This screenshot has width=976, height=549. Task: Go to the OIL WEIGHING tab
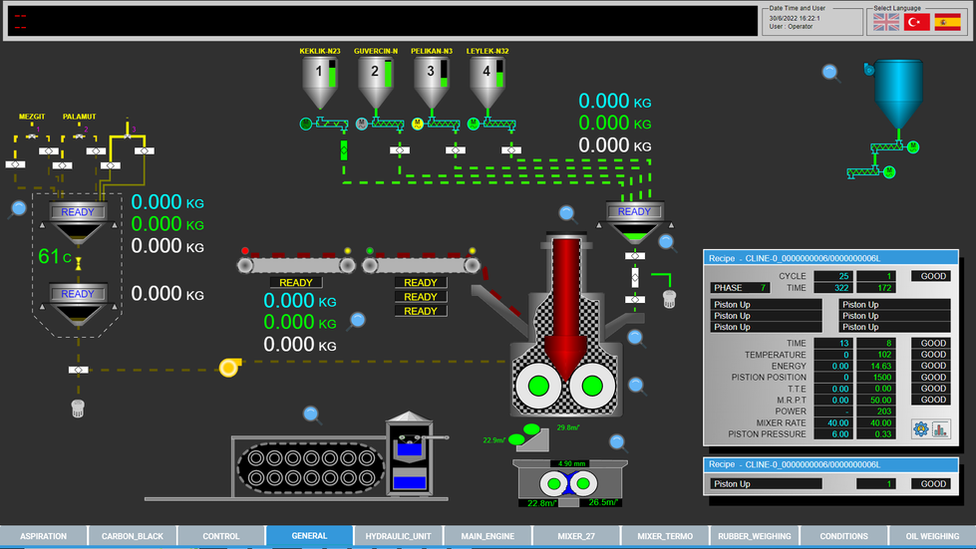tap(932, 536)
